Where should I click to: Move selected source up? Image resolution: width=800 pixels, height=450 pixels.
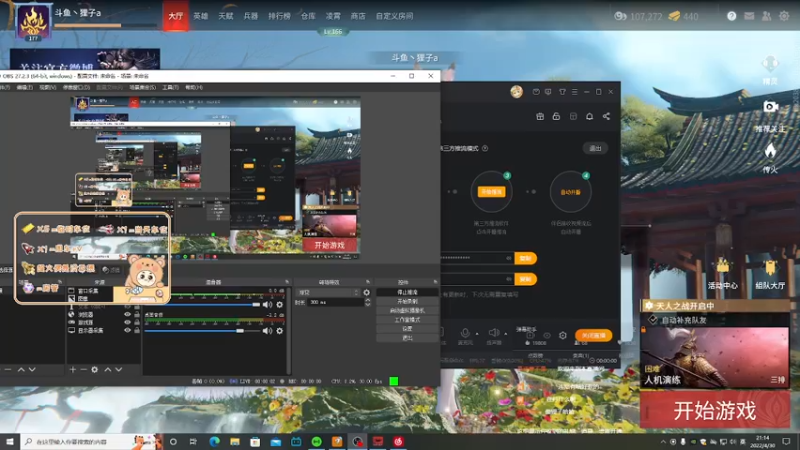[x=108, y=369]
